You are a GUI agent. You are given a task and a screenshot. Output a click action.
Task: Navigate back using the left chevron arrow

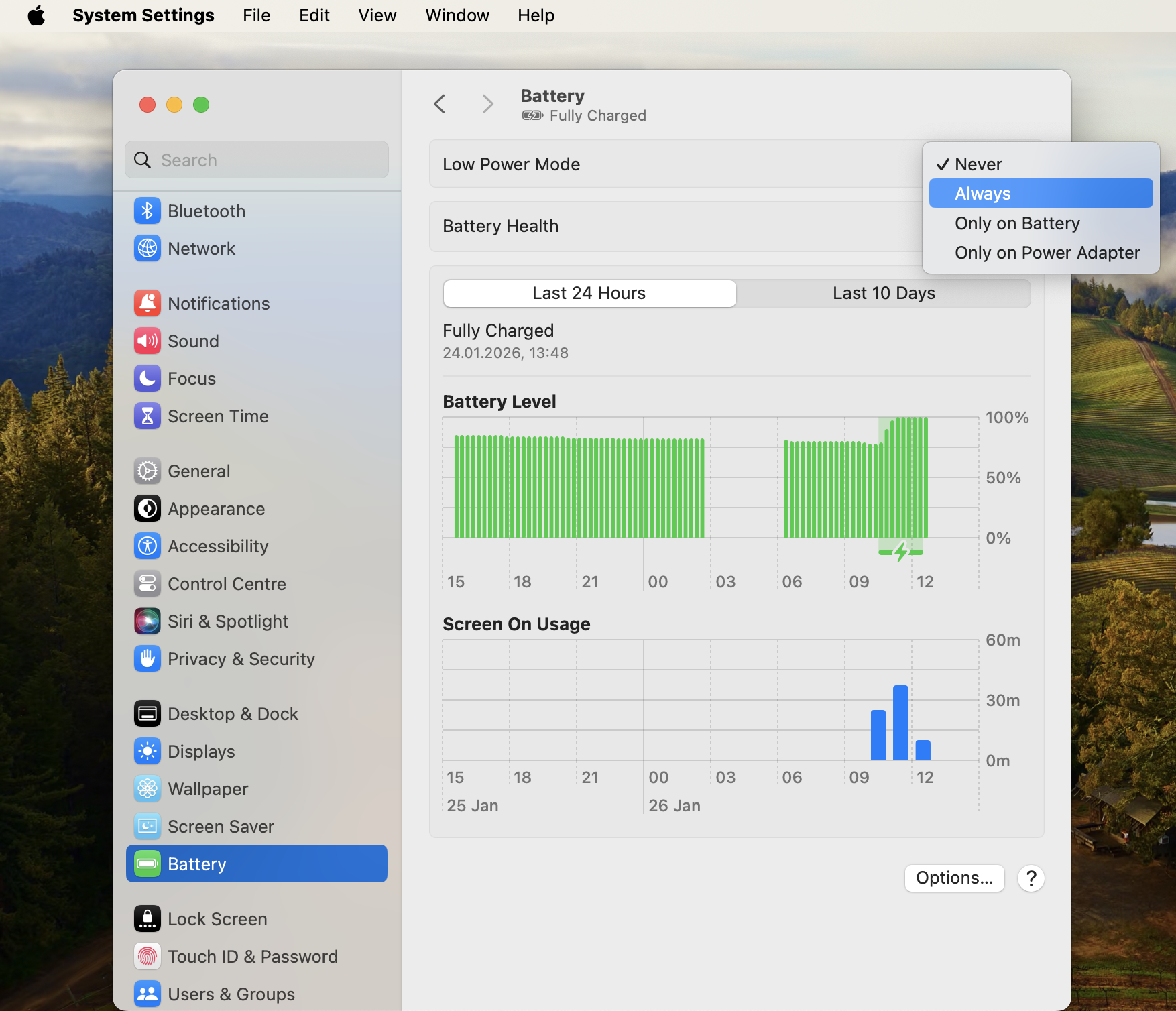point(440,104)
